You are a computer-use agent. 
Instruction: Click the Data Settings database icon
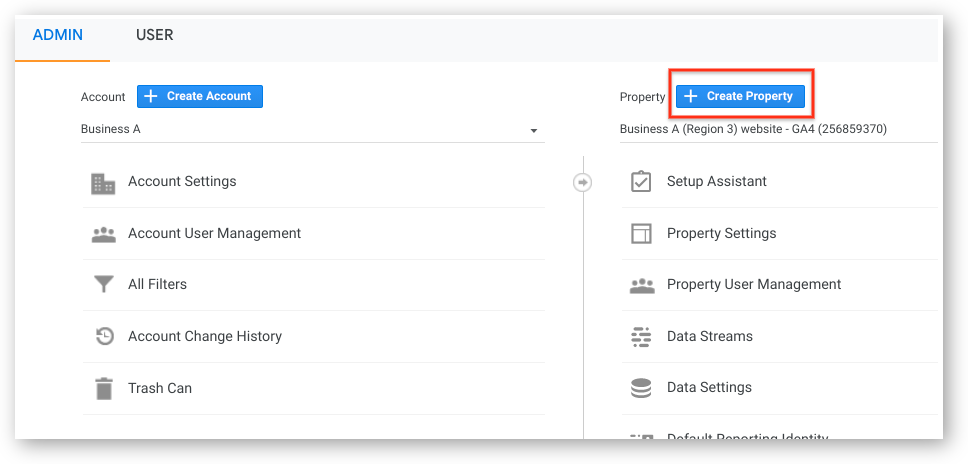[641, 388]
